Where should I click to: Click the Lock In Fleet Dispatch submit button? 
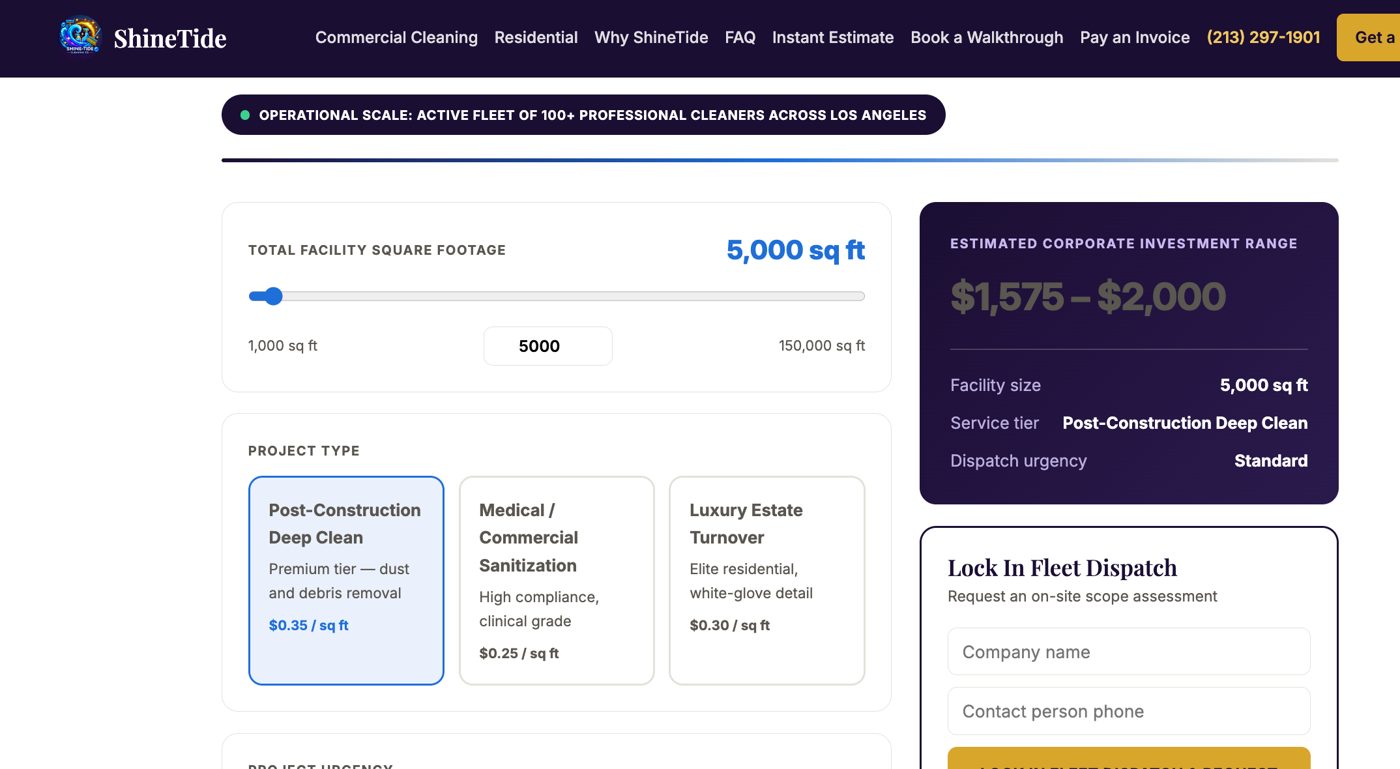pos(1129,758)
